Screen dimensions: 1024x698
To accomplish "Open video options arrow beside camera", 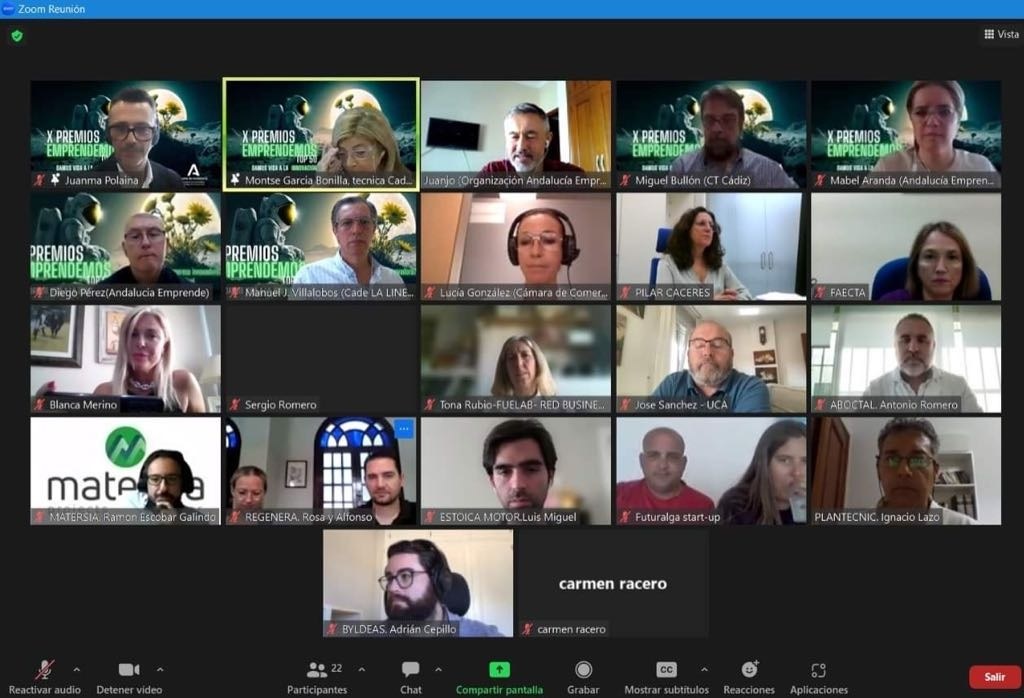I will pos(160,670).
